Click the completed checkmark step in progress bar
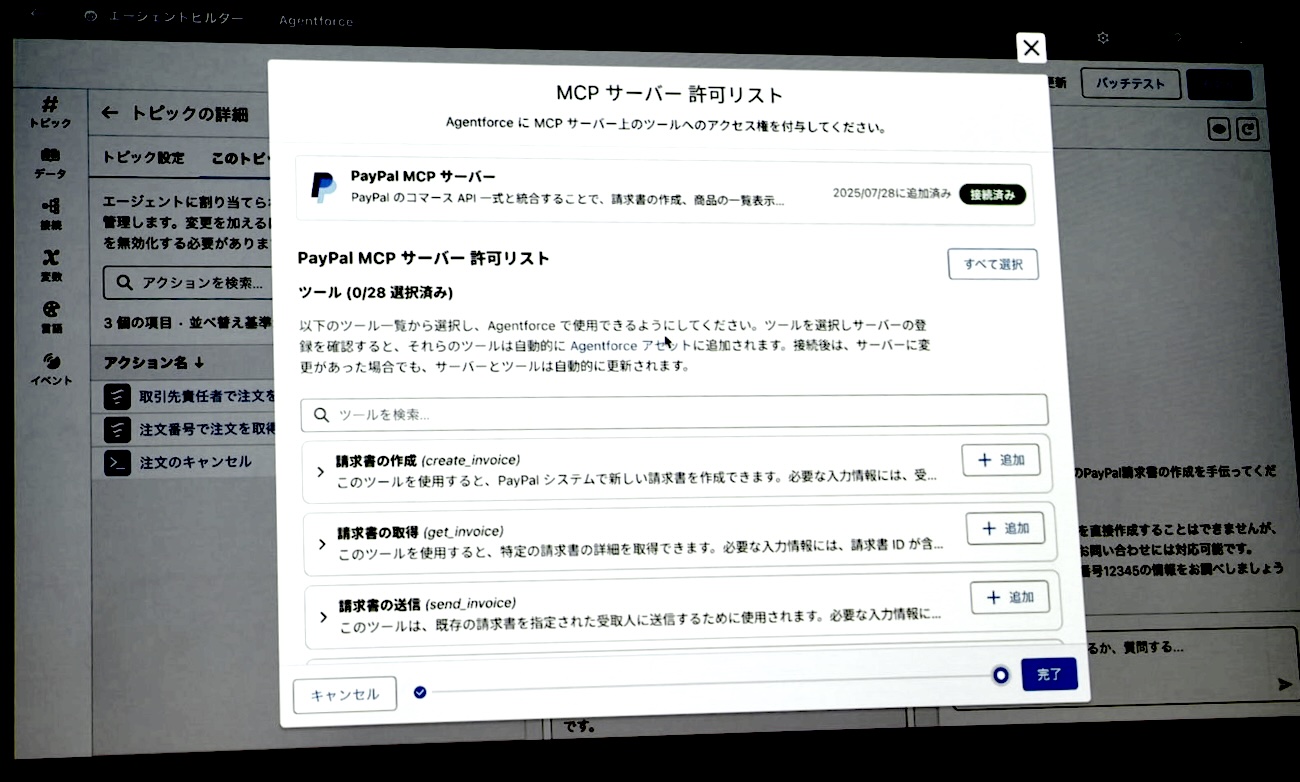 tap(420, 691)
